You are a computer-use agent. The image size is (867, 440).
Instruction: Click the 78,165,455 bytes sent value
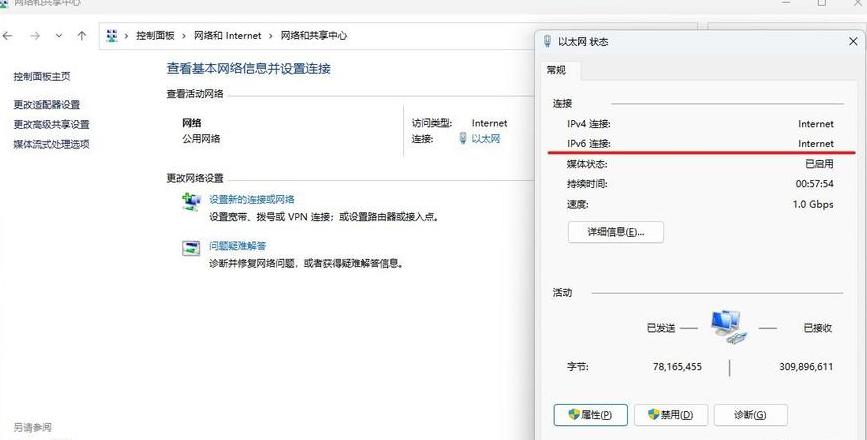pyautogui.click(x=677, y=366)
